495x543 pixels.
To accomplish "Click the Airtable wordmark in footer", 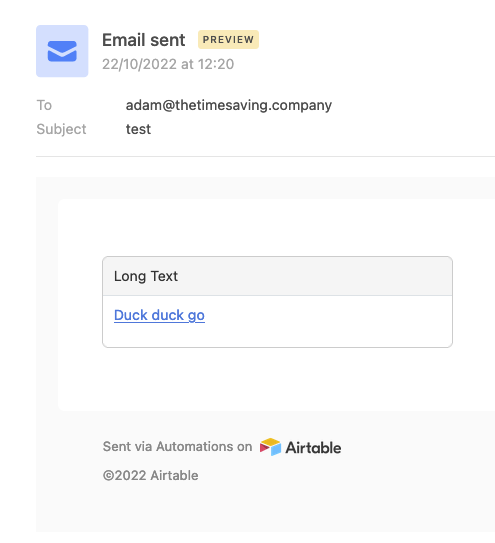I will (313, 447).
